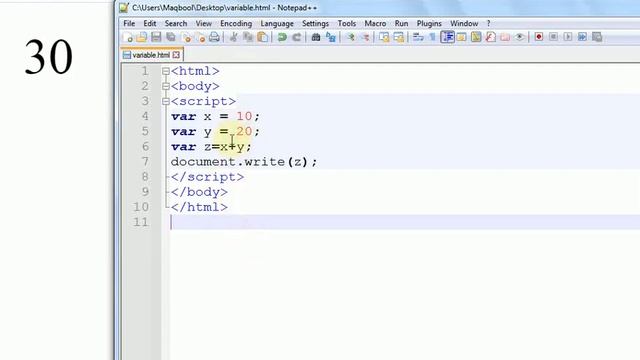Viewport: 640px width, 360px height.
Task: Undo with the green arrow icon
Action: coord(282,37)
